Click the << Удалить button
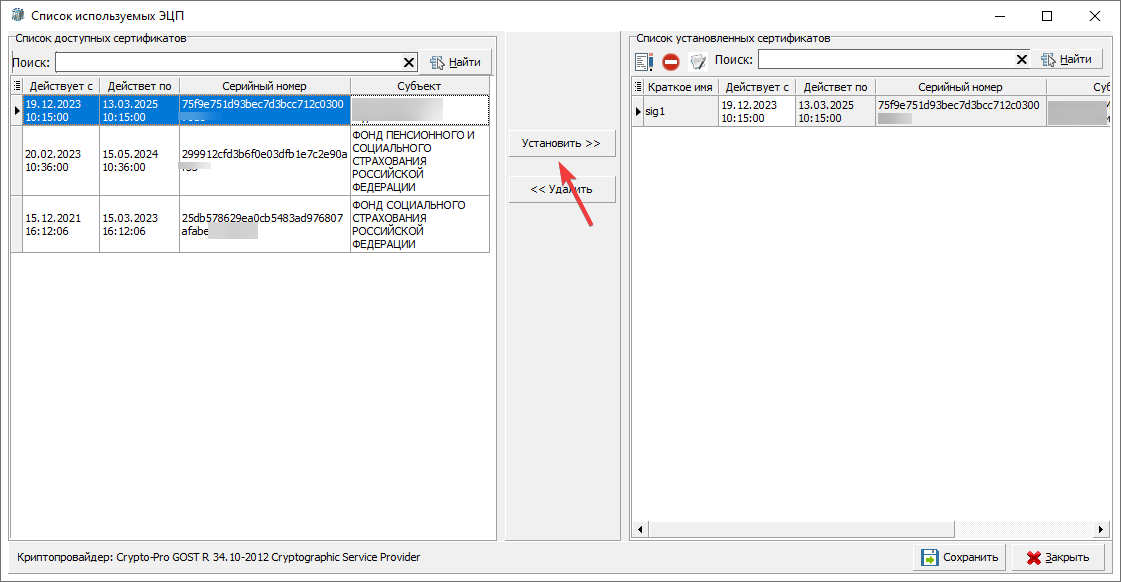 (x=561, y=189)
